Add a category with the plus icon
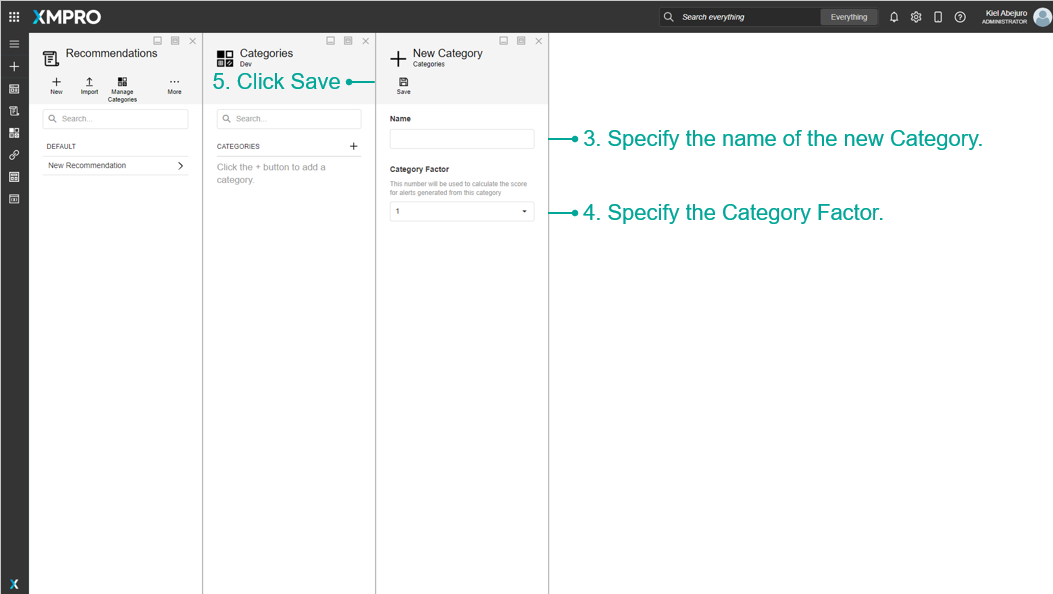This screenshot has width=1053, height=594. tap(354, 146)
